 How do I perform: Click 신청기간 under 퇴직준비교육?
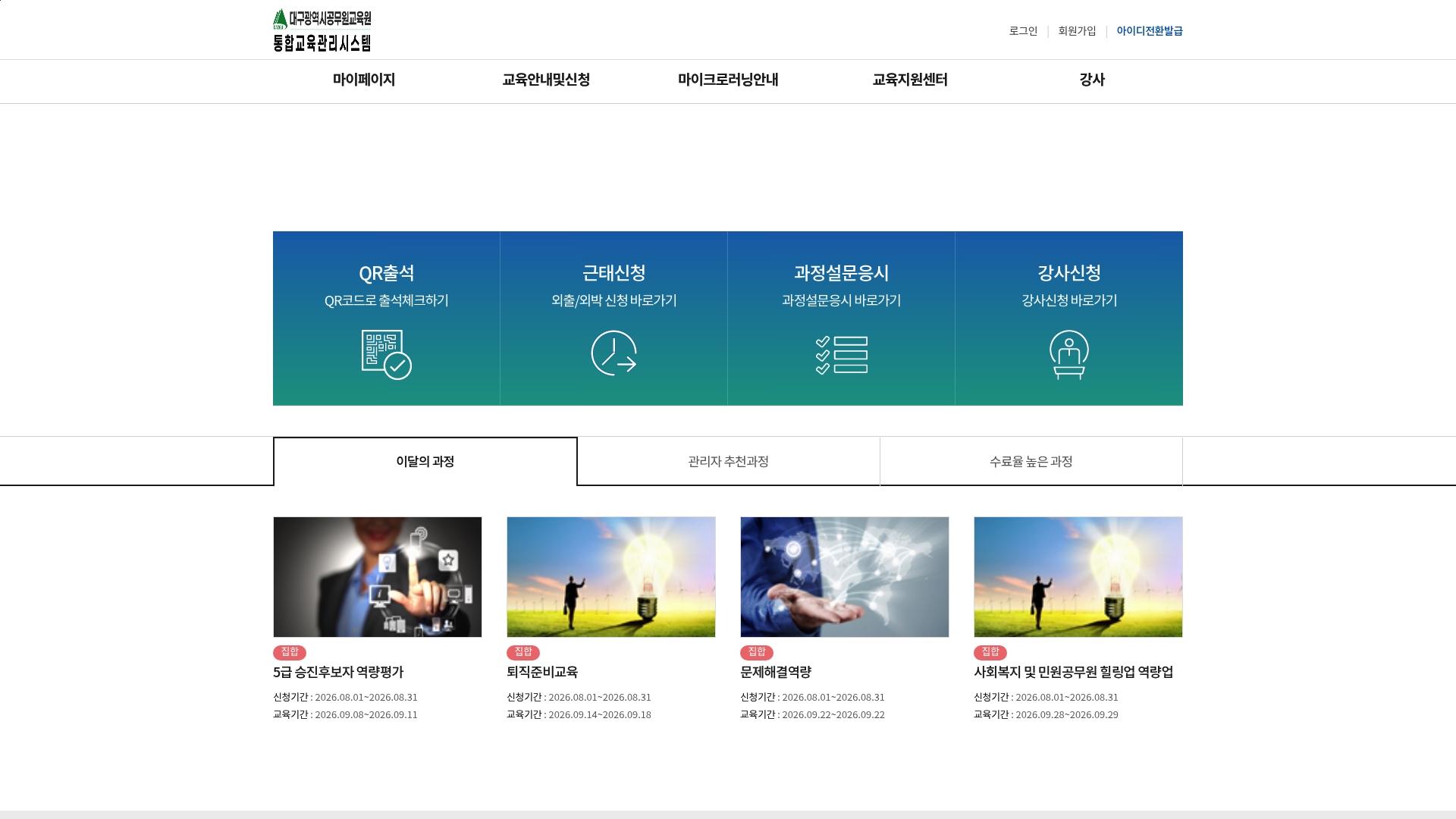click(579, 697)
